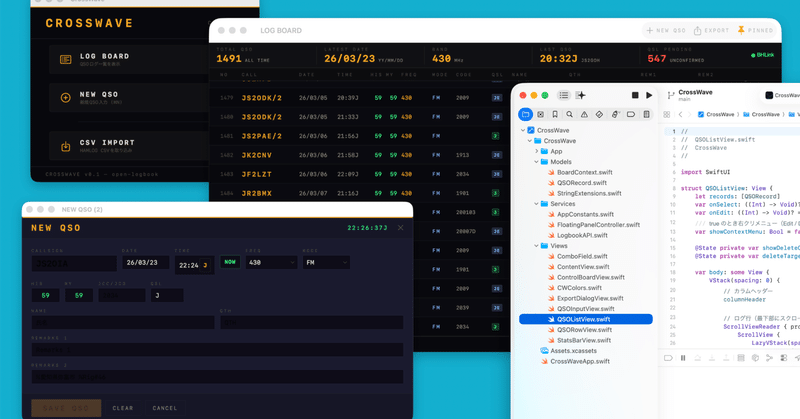
Task: Click the QSL badge on the JK2CNV row
Action: pyautogui.click(x=496, y=155)
